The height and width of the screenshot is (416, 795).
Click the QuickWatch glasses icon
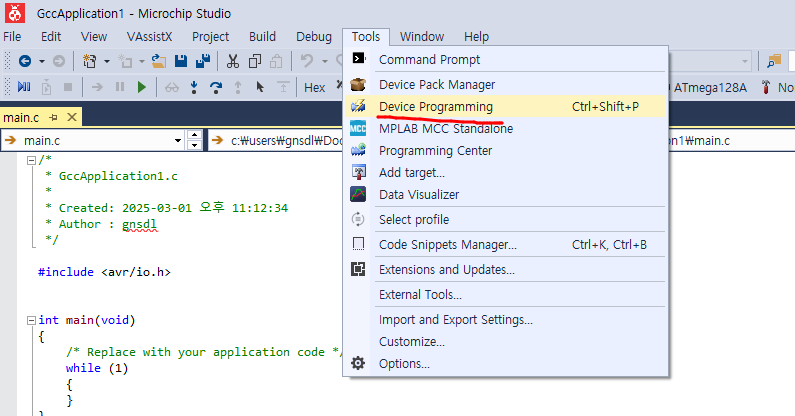[172, 87]
